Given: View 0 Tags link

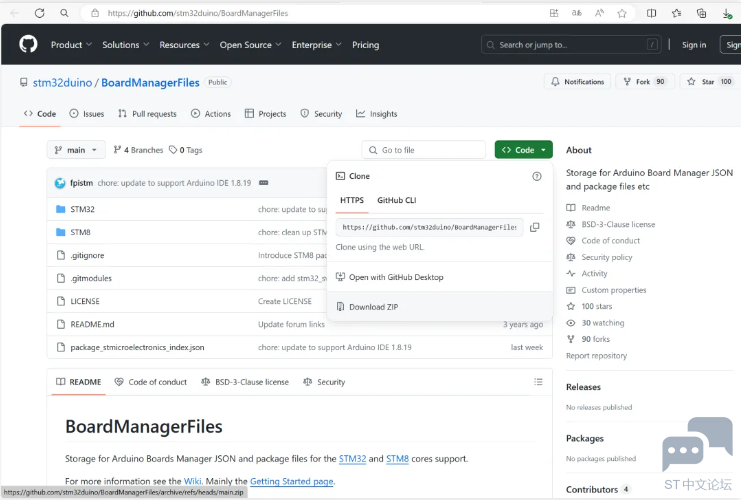Looking at the screenshot, I should pyautogui.click(x=186, y=150).
